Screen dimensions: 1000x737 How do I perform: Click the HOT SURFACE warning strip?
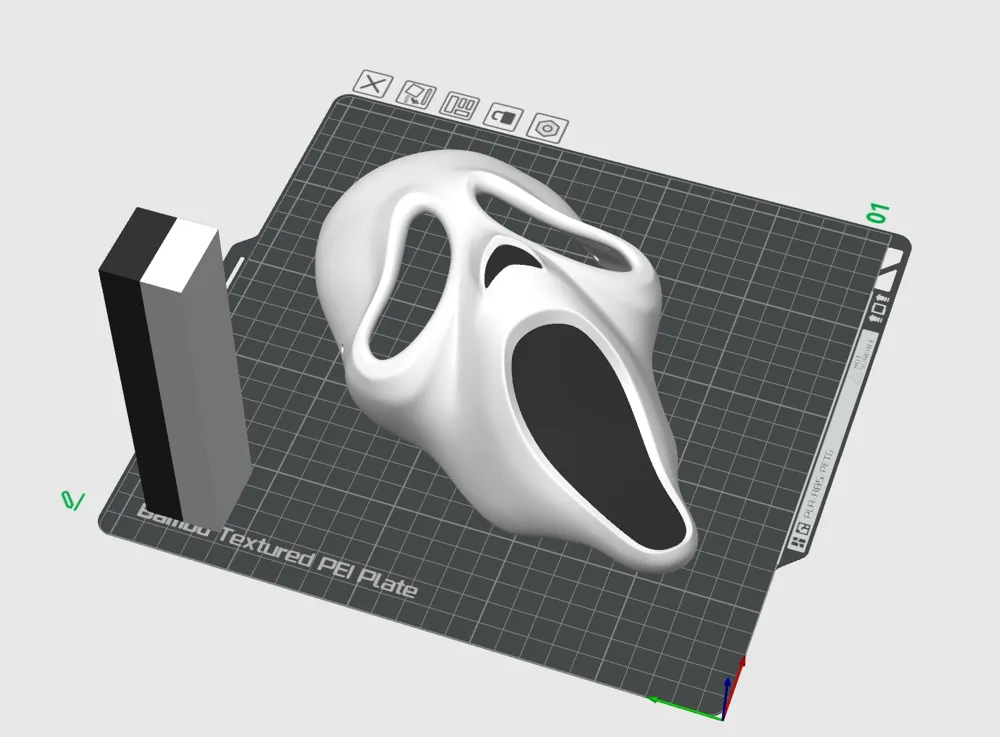862,357
